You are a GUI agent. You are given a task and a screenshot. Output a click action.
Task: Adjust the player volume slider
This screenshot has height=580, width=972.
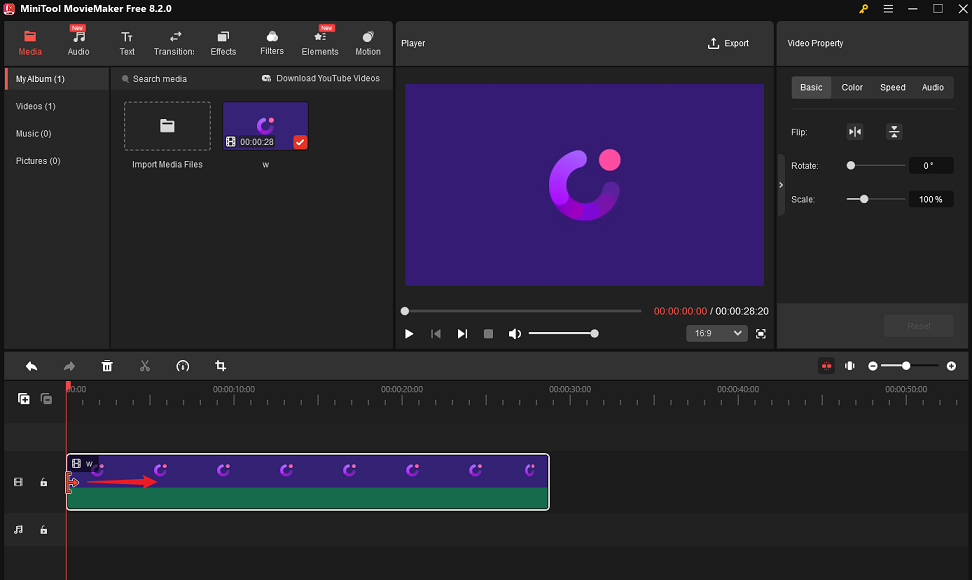(563, 333)
